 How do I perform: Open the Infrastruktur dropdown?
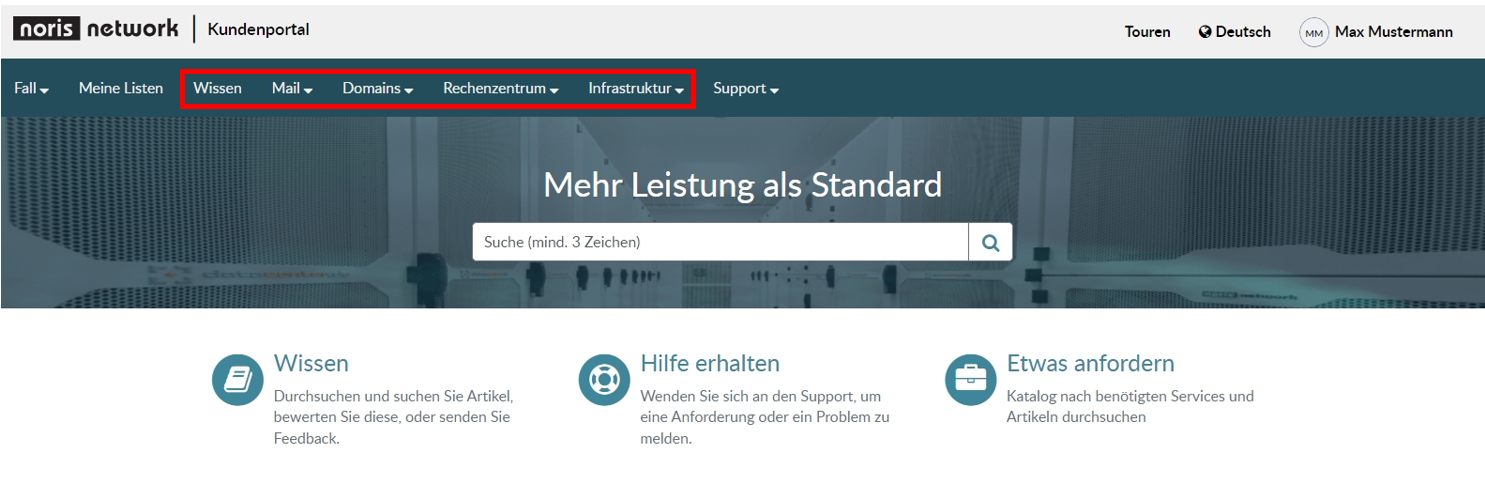tap(636, 88)
